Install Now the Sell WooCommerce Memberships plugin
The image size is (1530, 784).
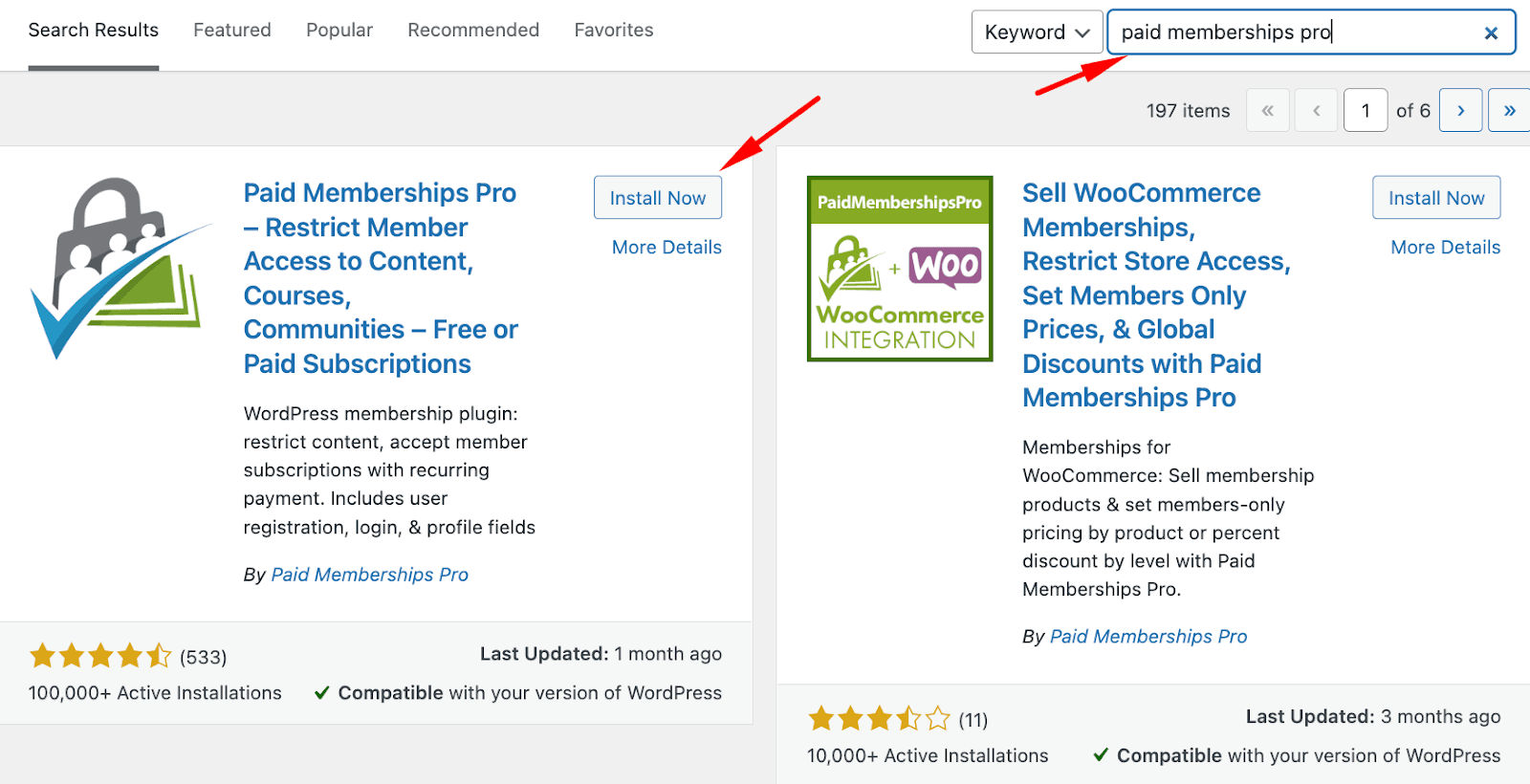point(1436,198)
